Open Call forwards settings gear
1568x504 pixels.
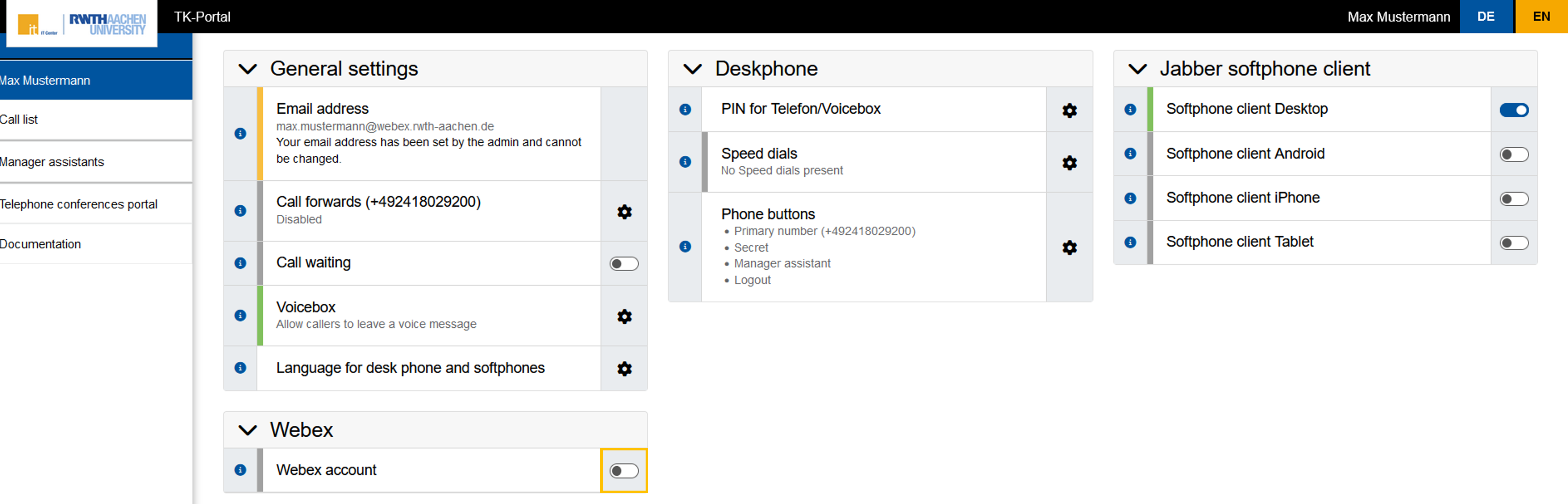[624, 211]
